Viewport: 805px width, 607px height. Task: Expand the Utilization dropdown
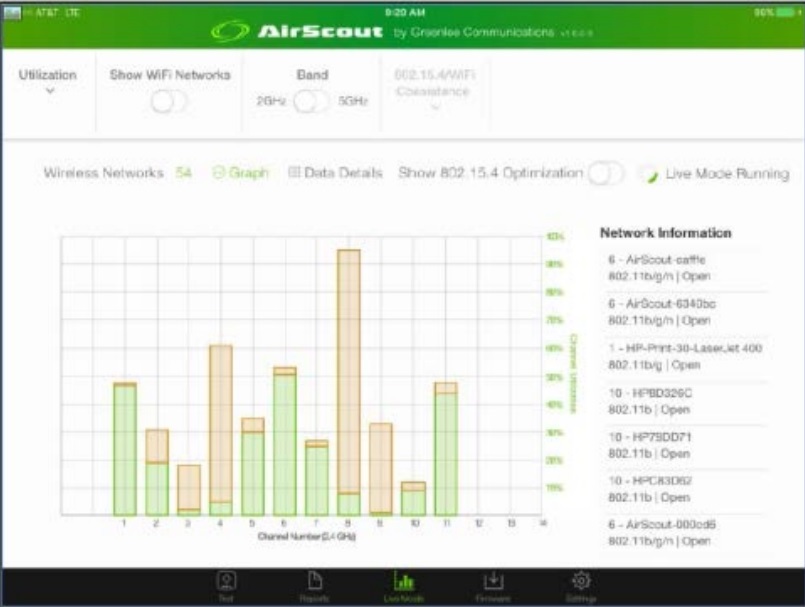click(48, 90)
